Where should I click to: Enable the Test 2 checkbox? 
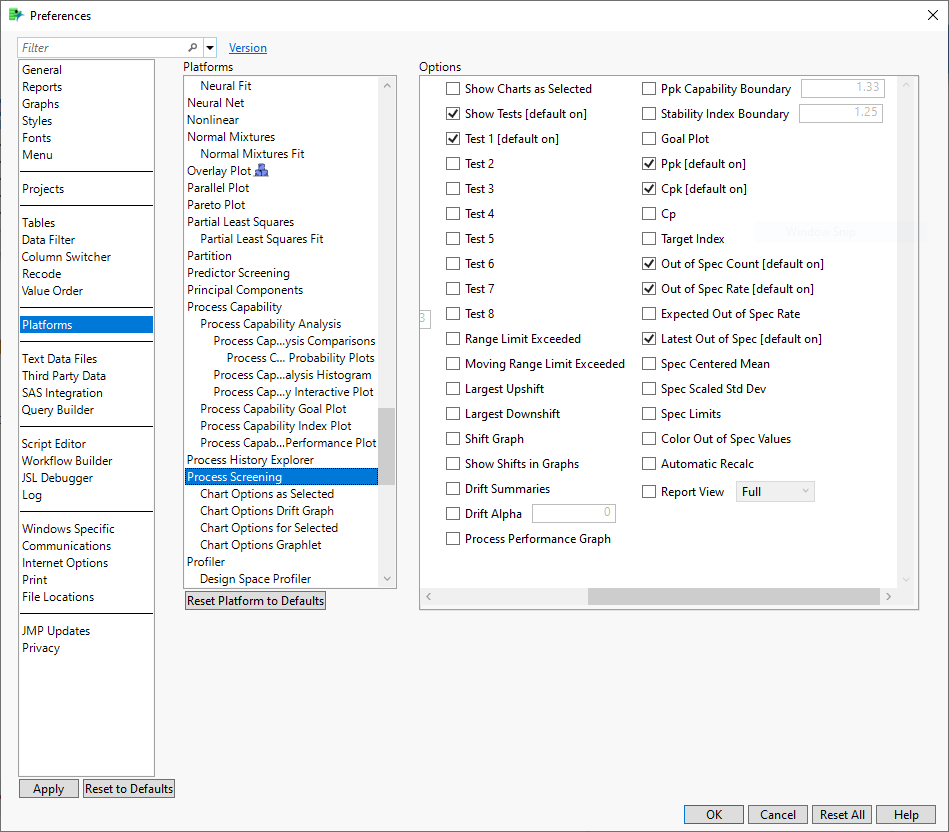pos(453,164)
